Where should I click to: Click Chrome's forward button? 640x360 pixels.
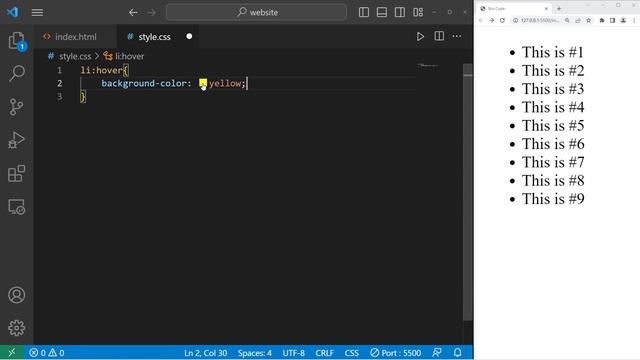pyautogui.click(x=491, y=20)
